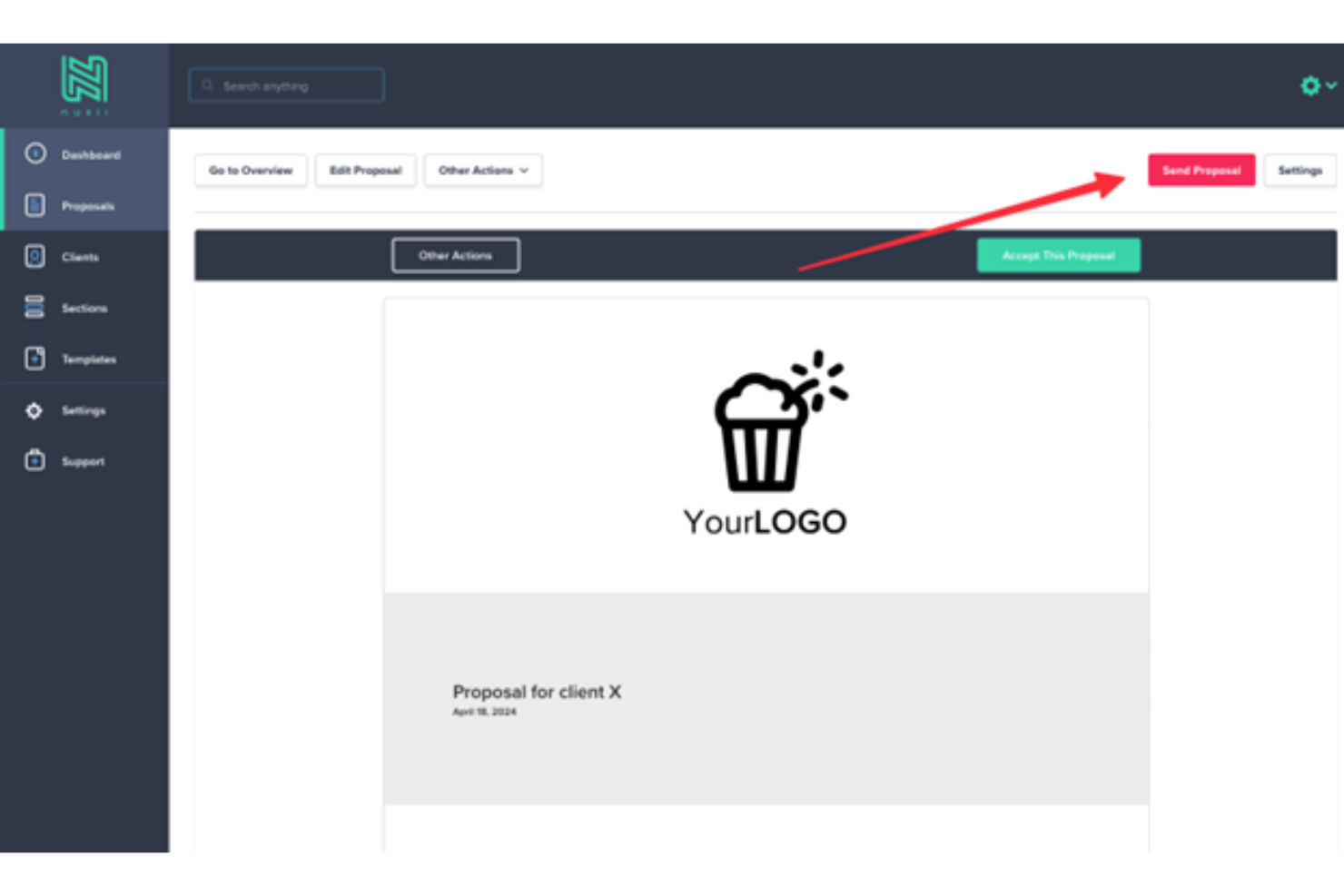Click the Go to Overview button
Image resolution: width=1344 pixels, height=896 pixels.
251,170
